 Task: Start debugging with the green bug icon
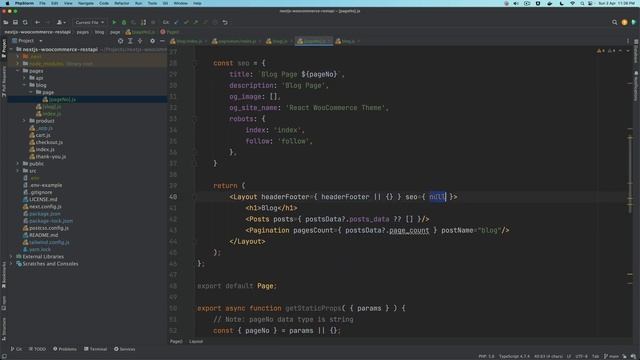124,22
